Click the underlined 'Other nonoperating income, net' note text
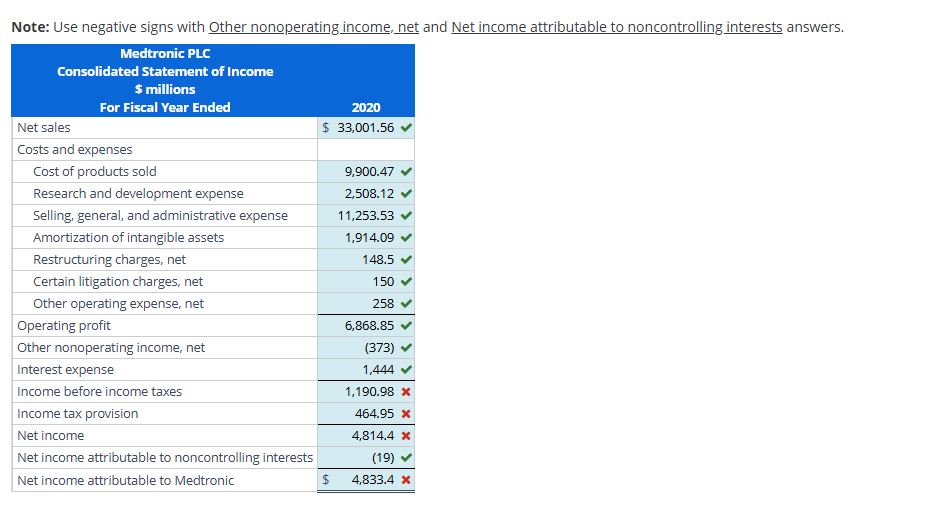The height and width of the screenshot is (506, 950). [x=314, y=27]
